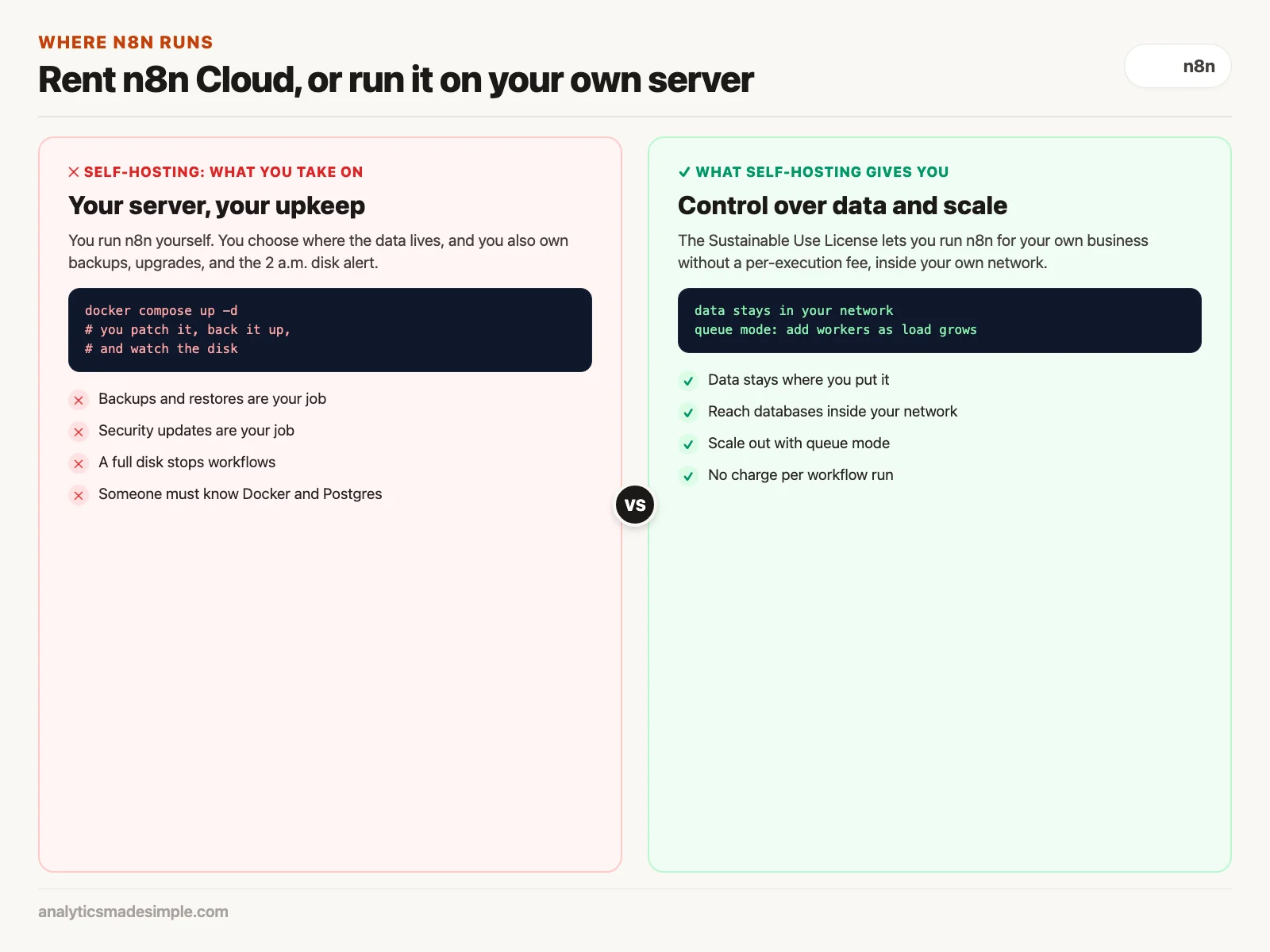Image resolution: width=1270 pixels, height=952 pixels.
Task: Click the 'Your server, your upkeep' heading
Action: tap(217, 205)
